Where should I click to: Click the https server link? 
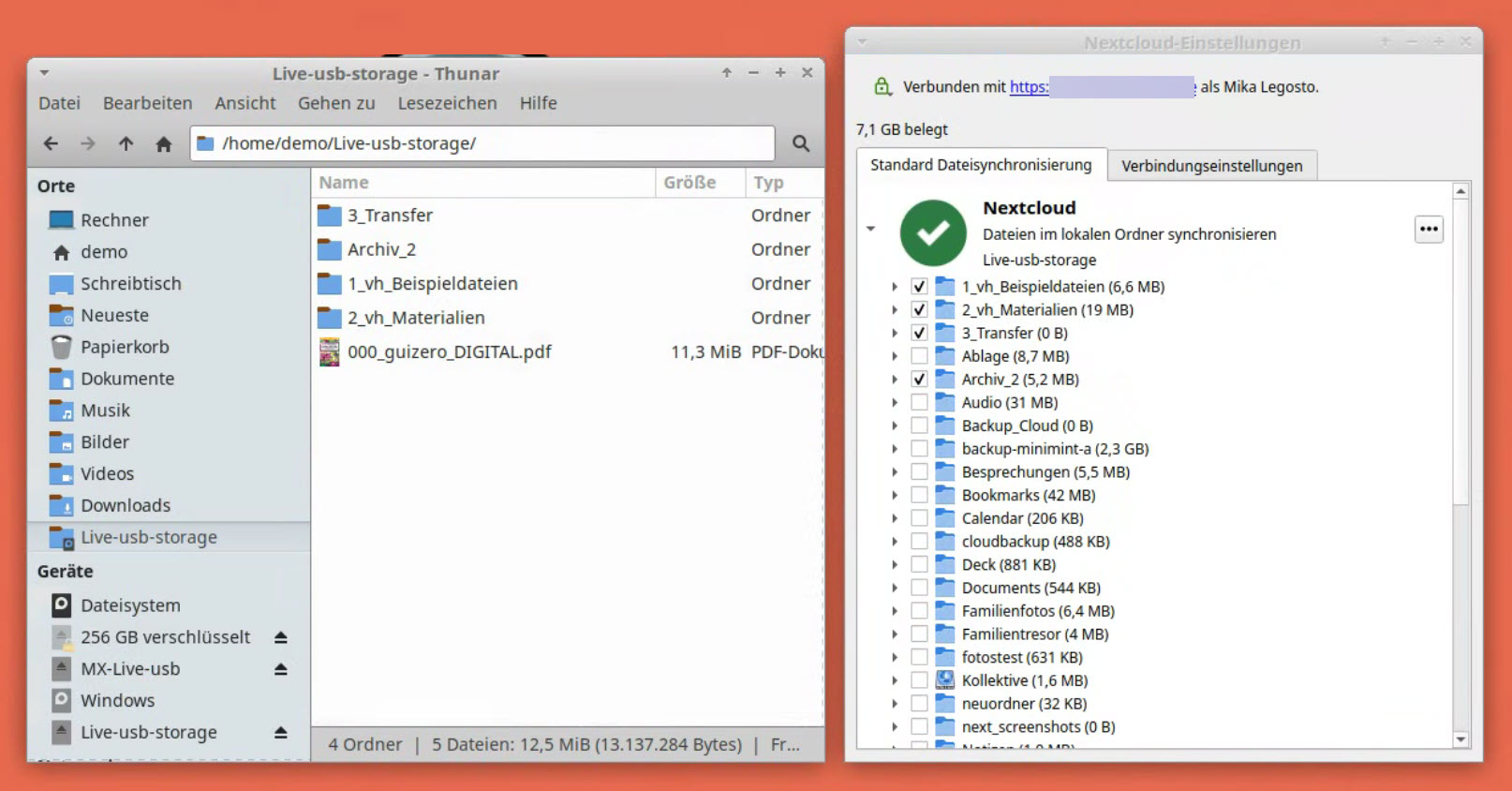click(1029, 87)
